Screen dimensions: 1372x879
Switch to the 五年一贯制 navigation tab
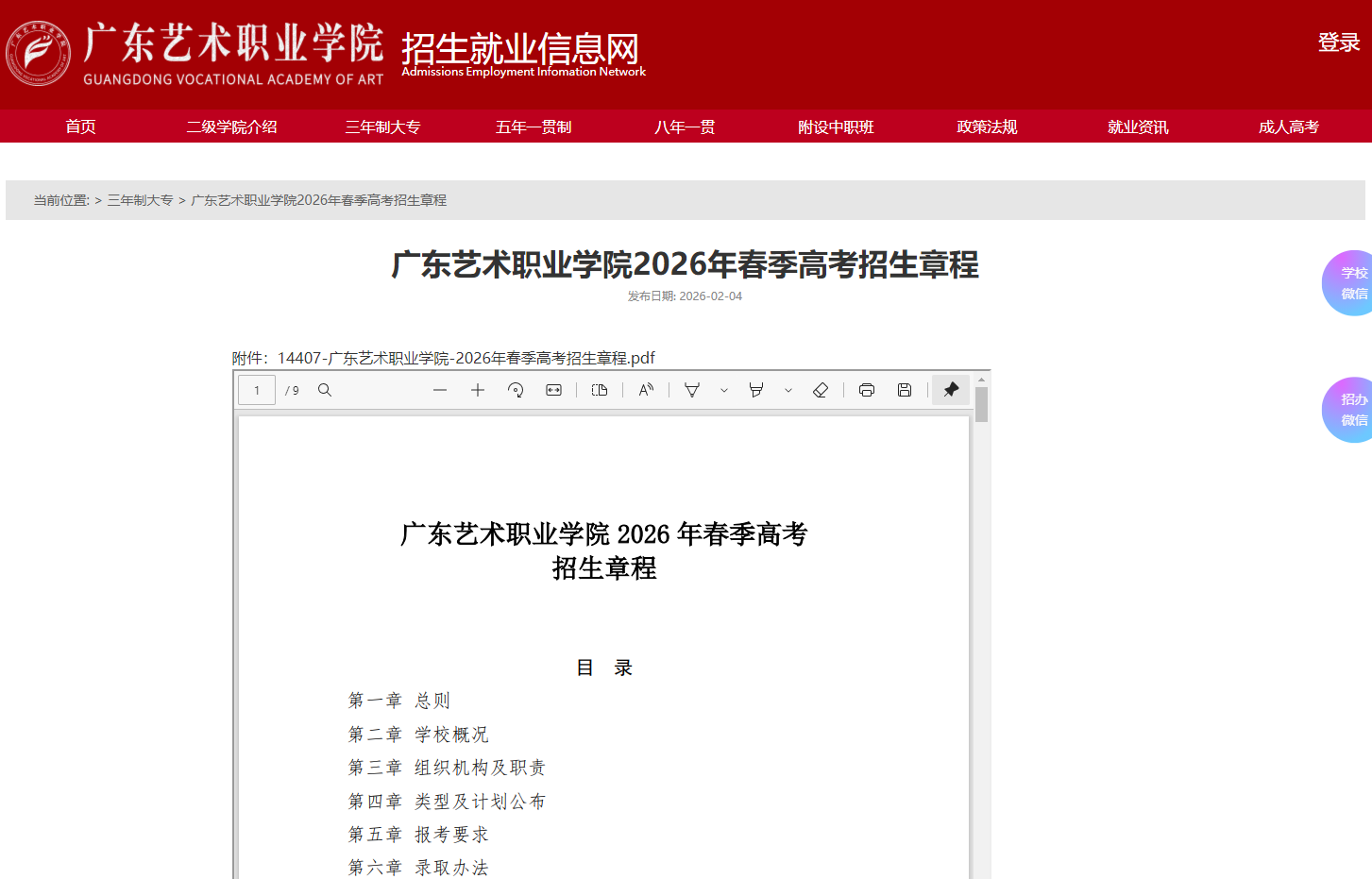(534, 126)
